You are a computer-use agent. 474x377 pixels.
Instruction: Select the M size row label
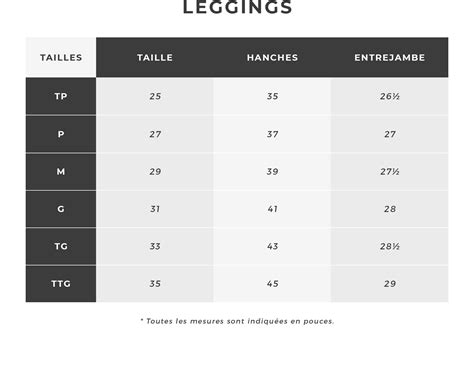(x=61, y=171)
